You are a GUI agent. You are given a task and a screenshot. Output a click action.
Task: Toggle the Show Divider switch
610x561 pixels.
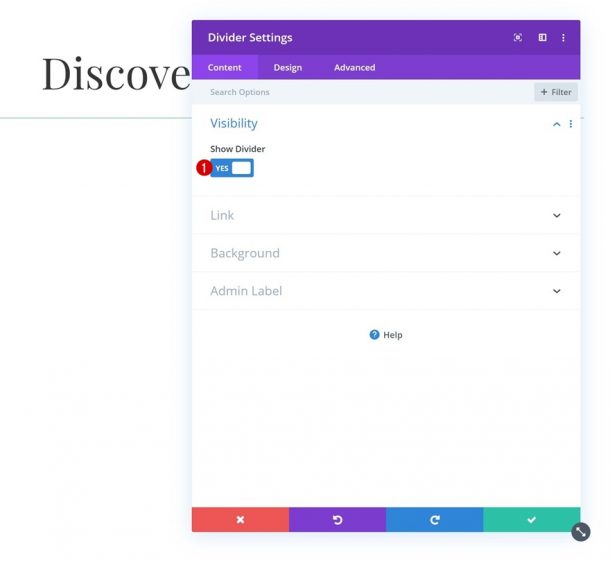pyautogui.click(x=232, y=168)
